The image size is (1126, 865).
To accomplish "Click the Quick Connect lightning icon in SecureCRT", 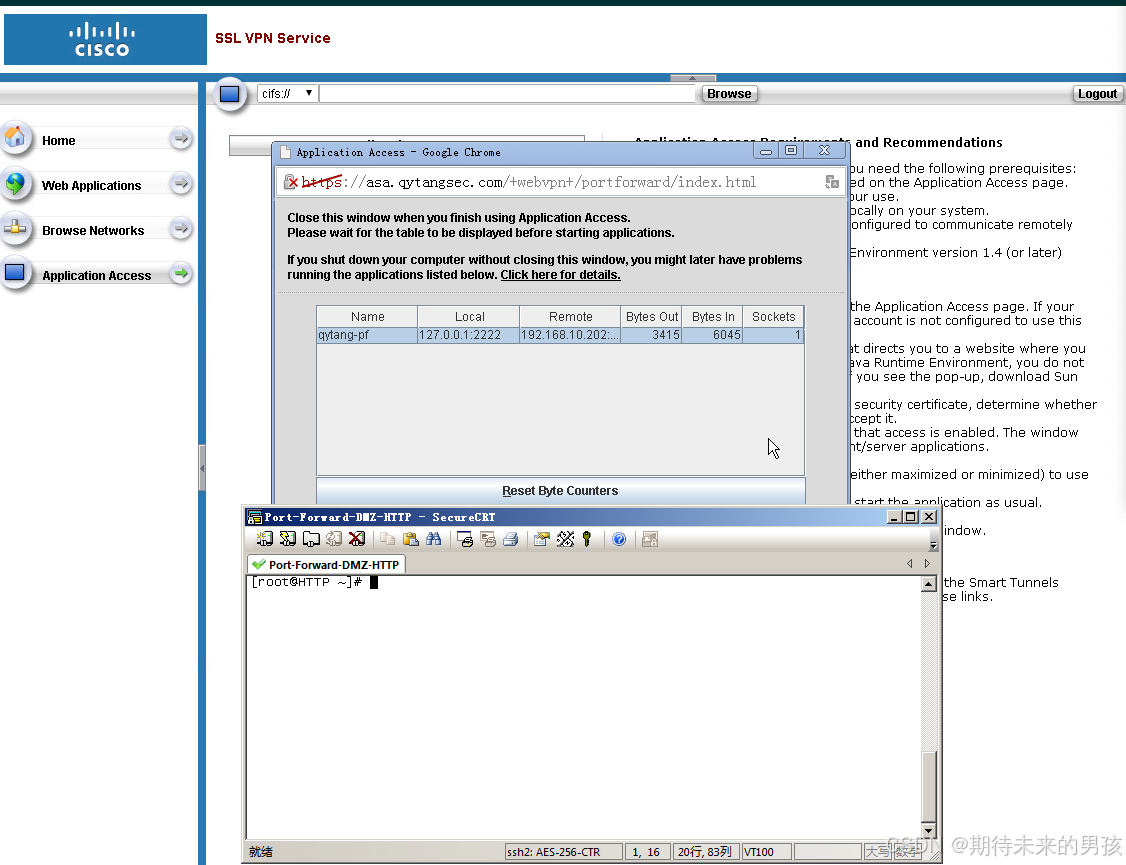I will pyautogui.click(x=288, y=539).
